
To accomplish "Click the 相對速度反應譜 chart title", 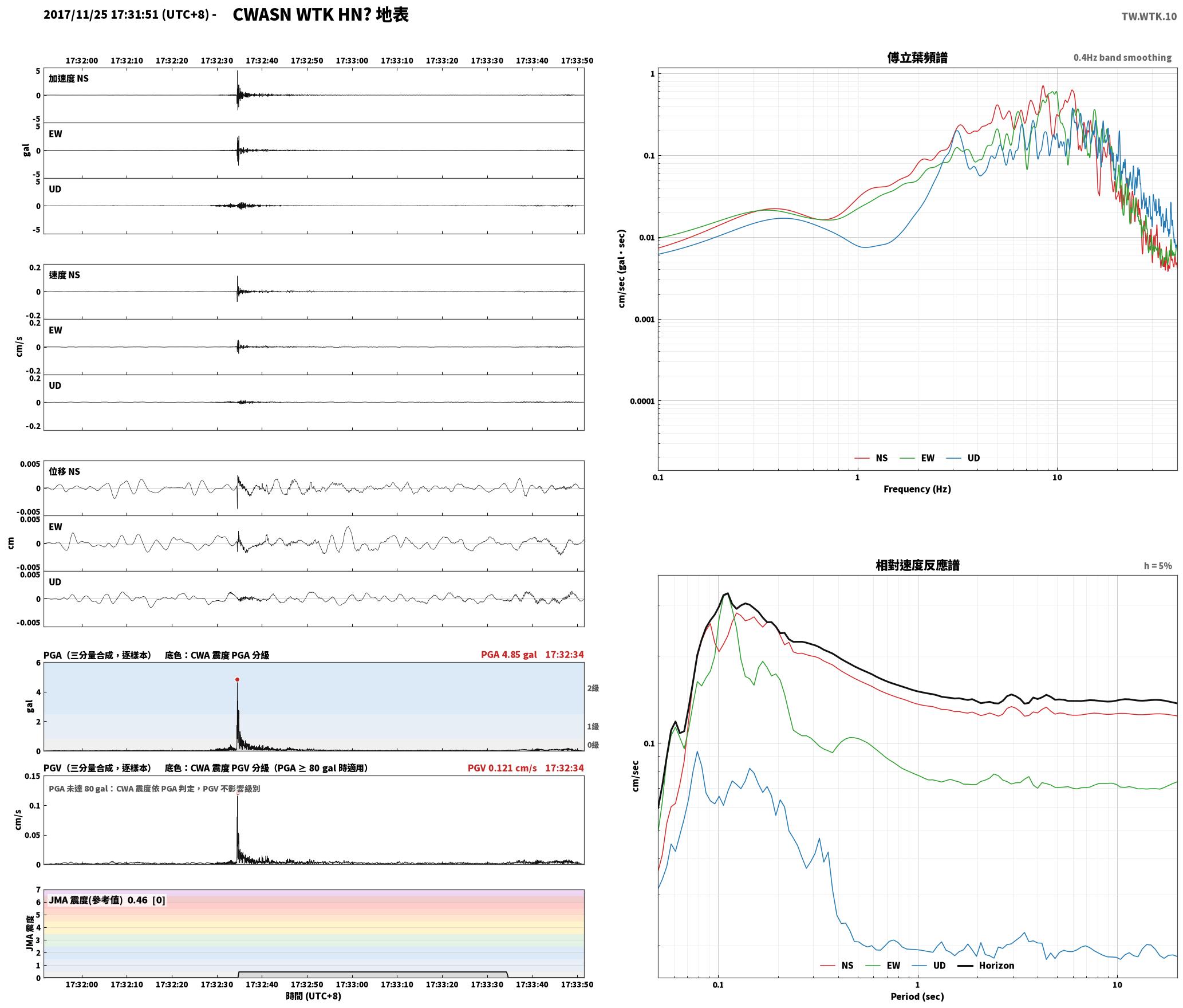I will [x=917, y=565].
